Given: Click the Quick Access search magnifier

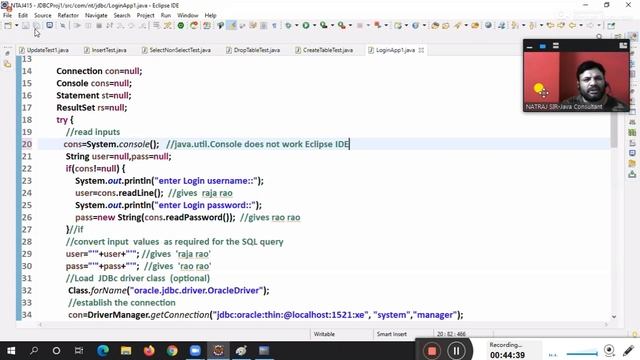Looking at the screenshot, I should tap(599, 37).
